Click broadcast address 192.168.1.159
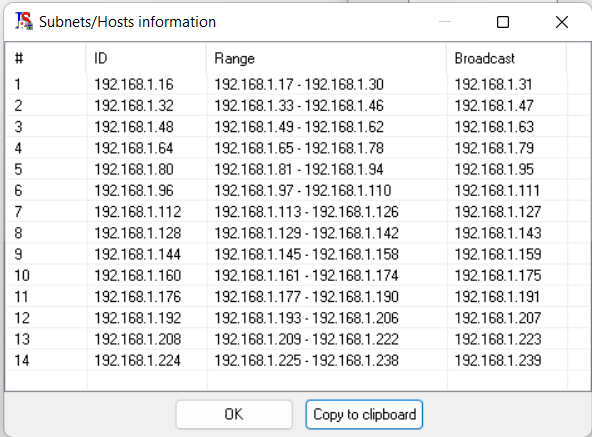Screen dimensions: 592x437 [498, 254]
